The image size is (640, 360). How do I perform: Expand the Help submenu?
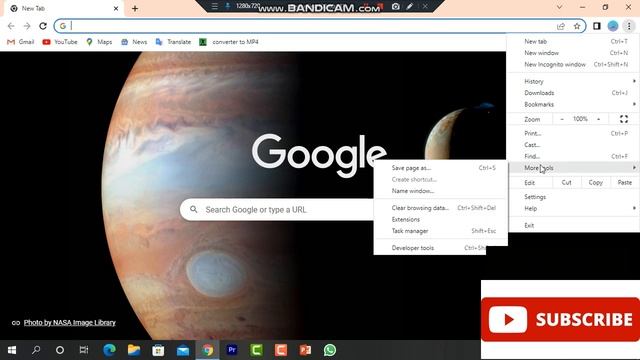(573, 208)
